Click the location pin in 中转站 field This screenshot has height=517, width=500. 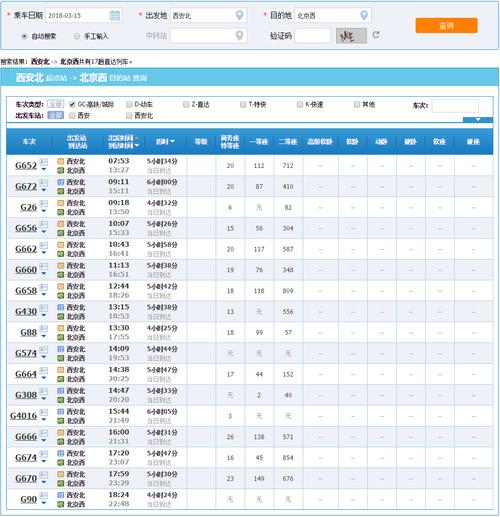coord(239,35)
